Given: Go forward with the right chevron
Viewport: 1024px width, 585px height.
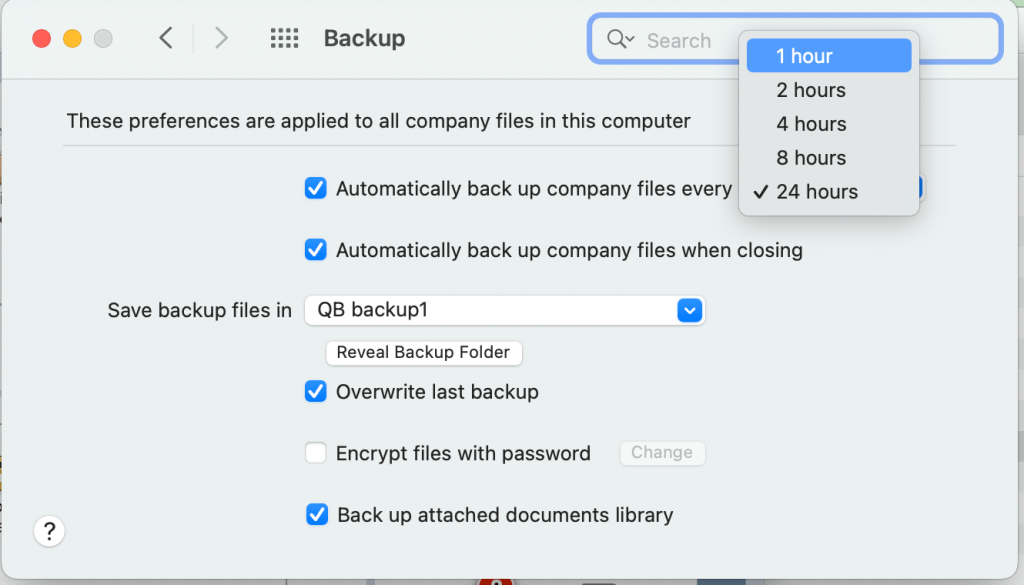Looking at the screenshot, I should (221, 38).
